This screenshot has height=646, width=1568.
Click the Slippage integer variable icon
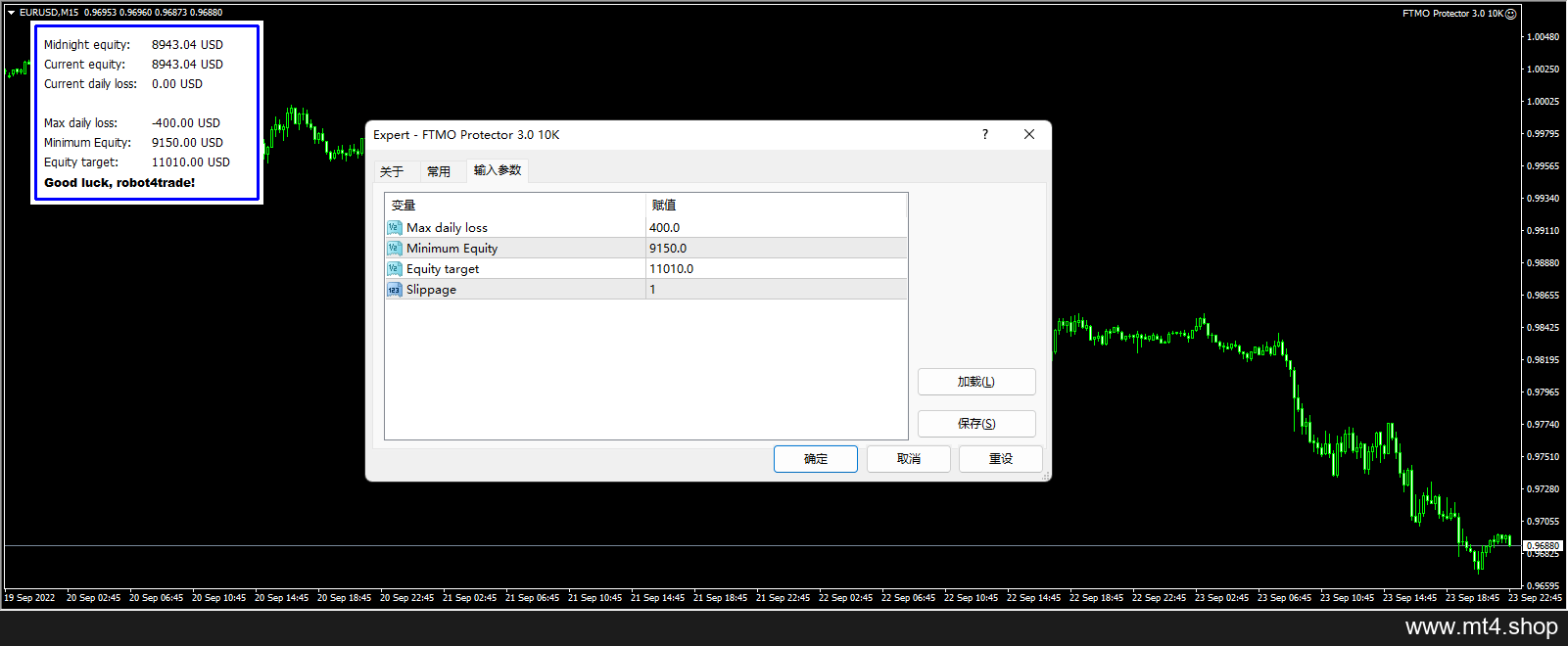(394, 290)
